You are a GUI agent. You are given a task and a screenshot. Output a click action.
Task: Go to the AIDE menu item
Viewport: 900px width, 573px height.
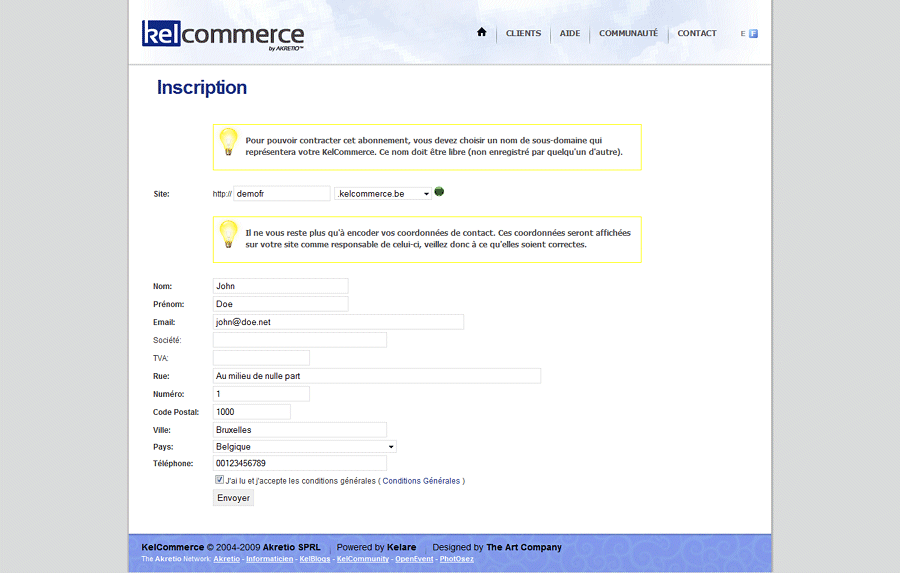click(570, 34)
